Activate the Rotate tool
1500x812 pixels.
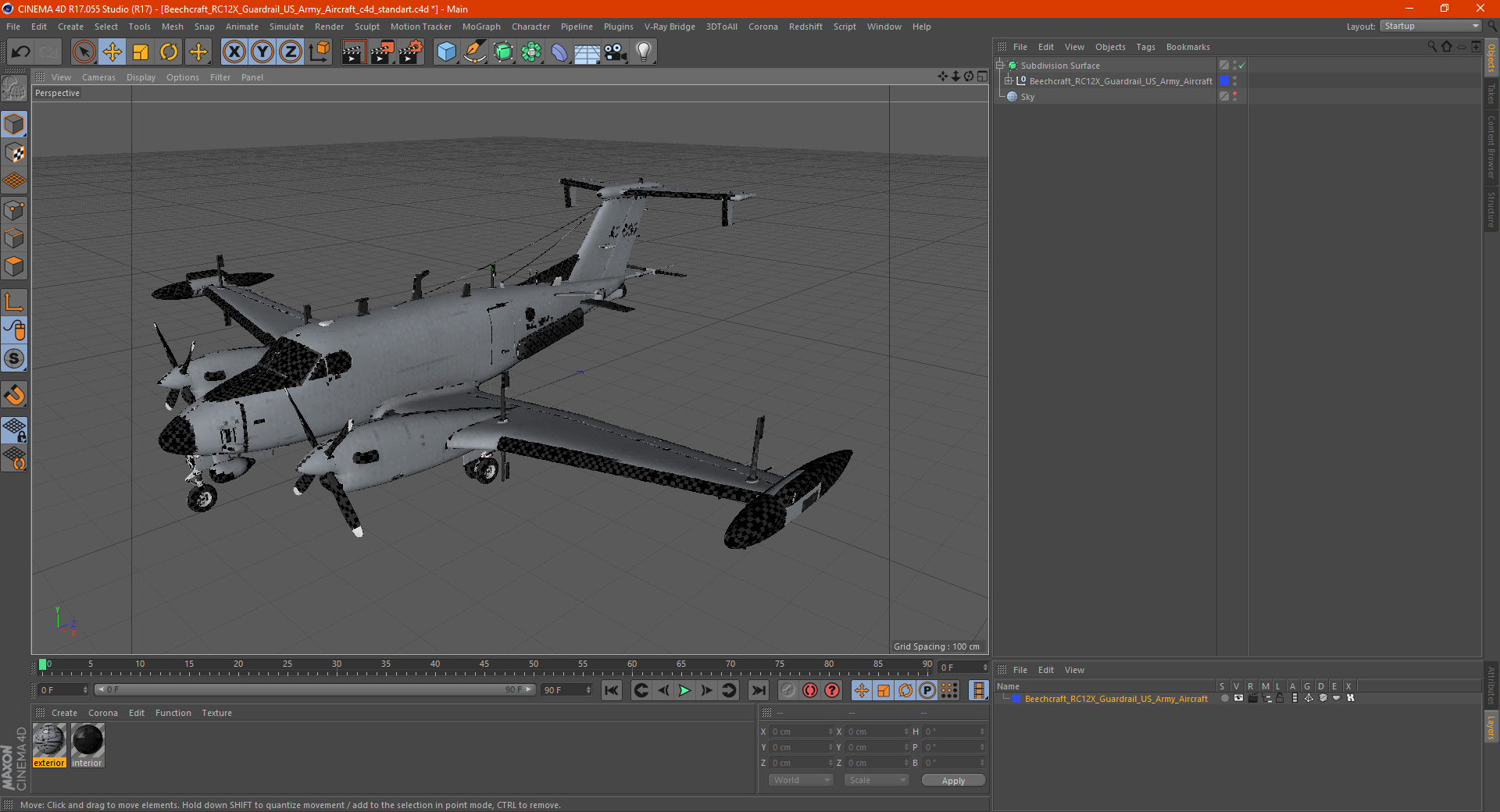point(169,52)
